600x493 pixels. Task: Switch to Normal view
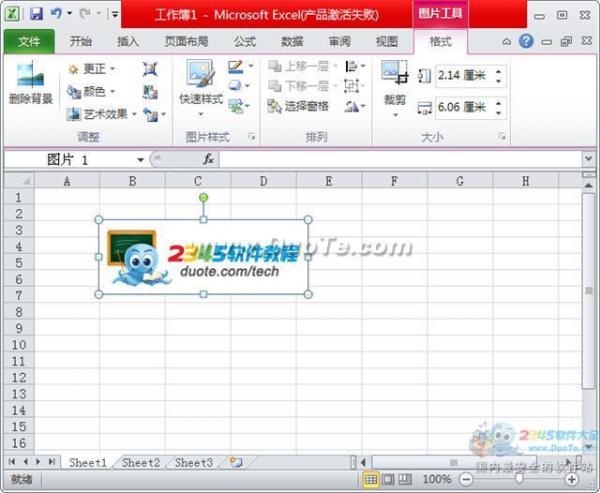[370, 479]
